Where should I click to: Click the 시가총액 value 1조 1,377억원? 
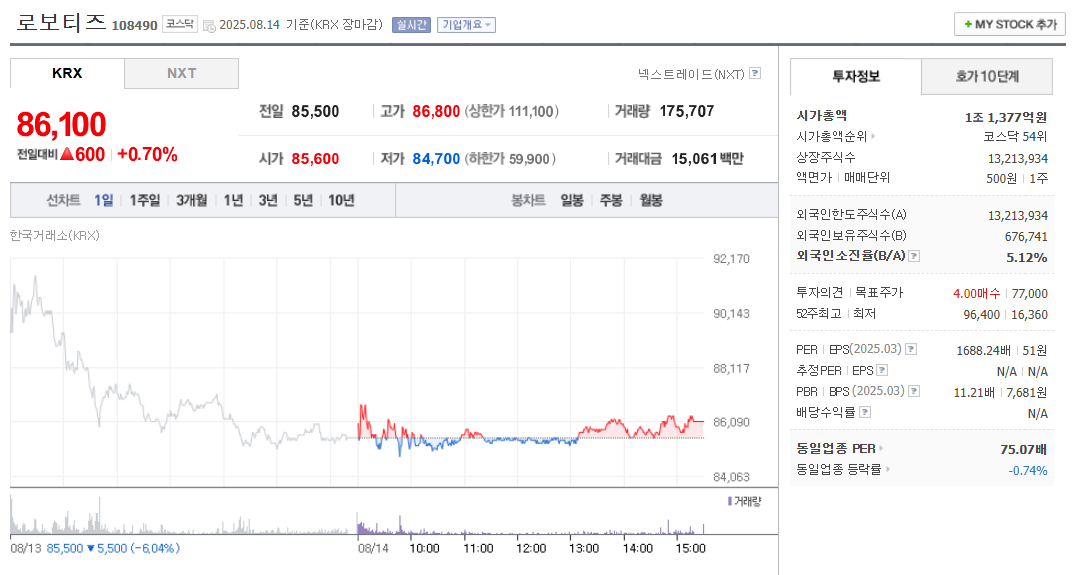pyautogui.click(x=1006, y=117)
